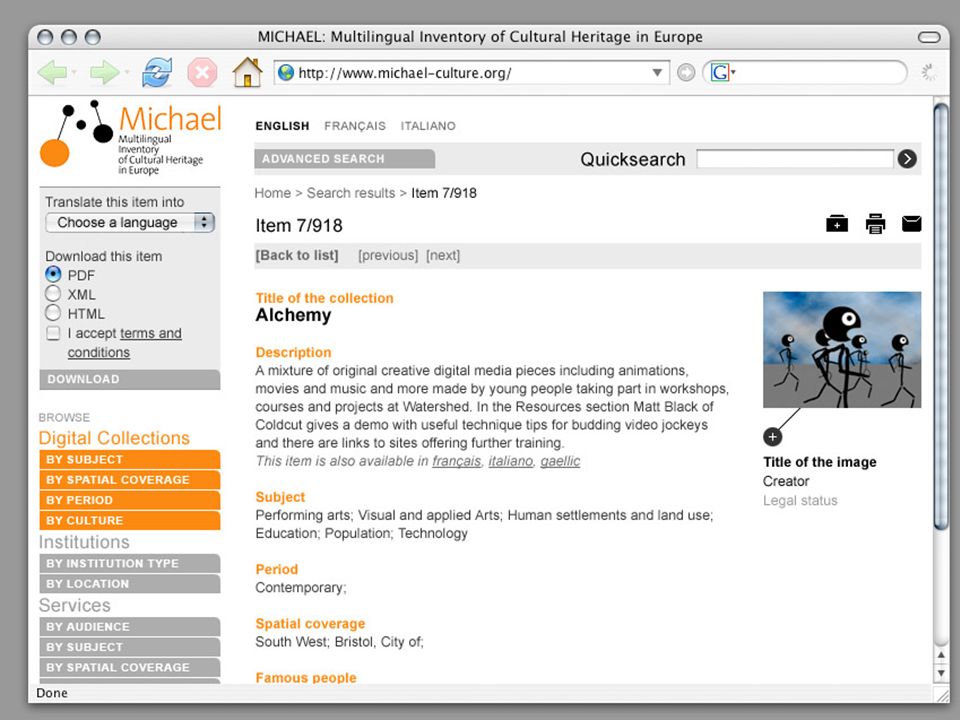This screenshot has width=960, height=720.
Task: Click the browser forward arrow
Action: (104, 73)
